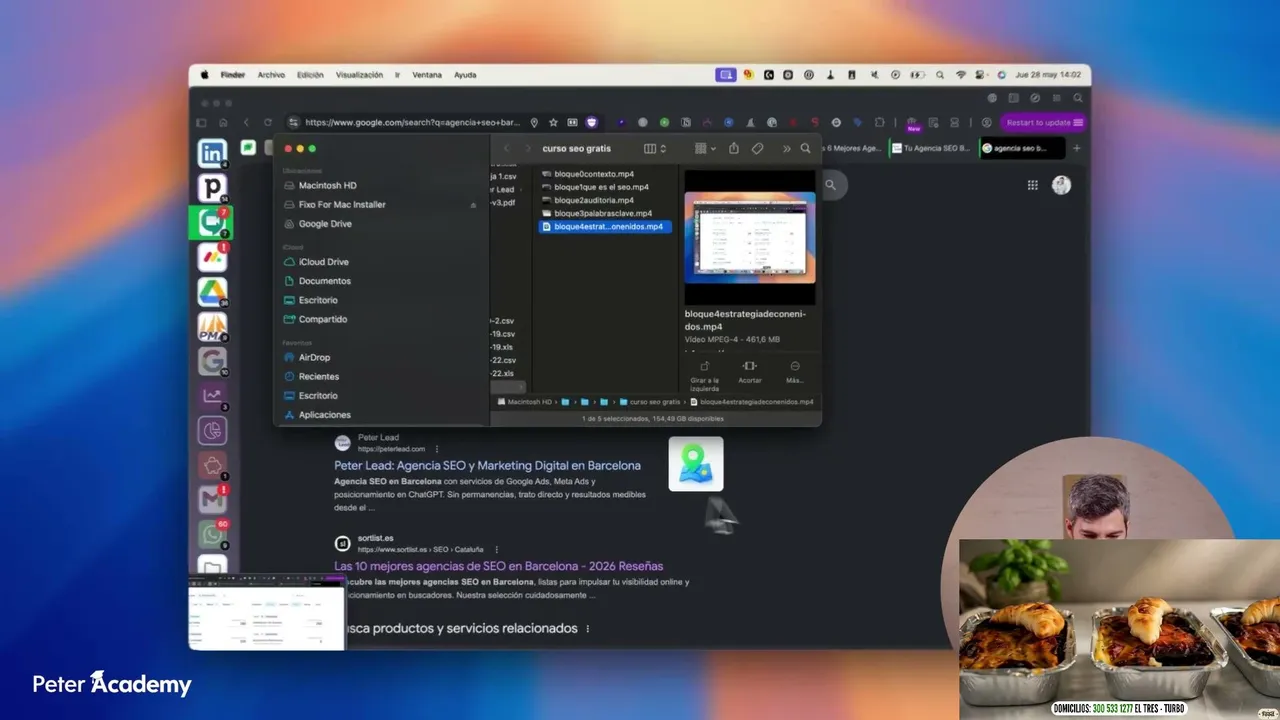Open 'Las 10 mejores agencias de SEO' link
Screen dimensions: 1280x720
point(498,566)
